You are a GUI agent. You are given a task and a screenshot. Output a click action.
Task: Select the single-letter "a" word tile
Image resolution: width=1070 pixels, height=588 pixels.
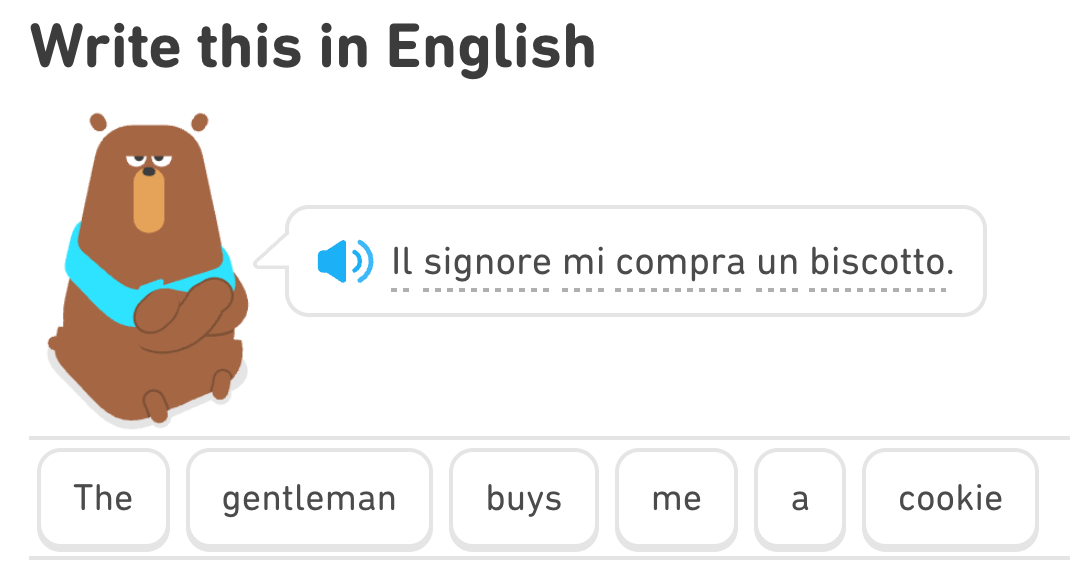click(x=799, y=498)
